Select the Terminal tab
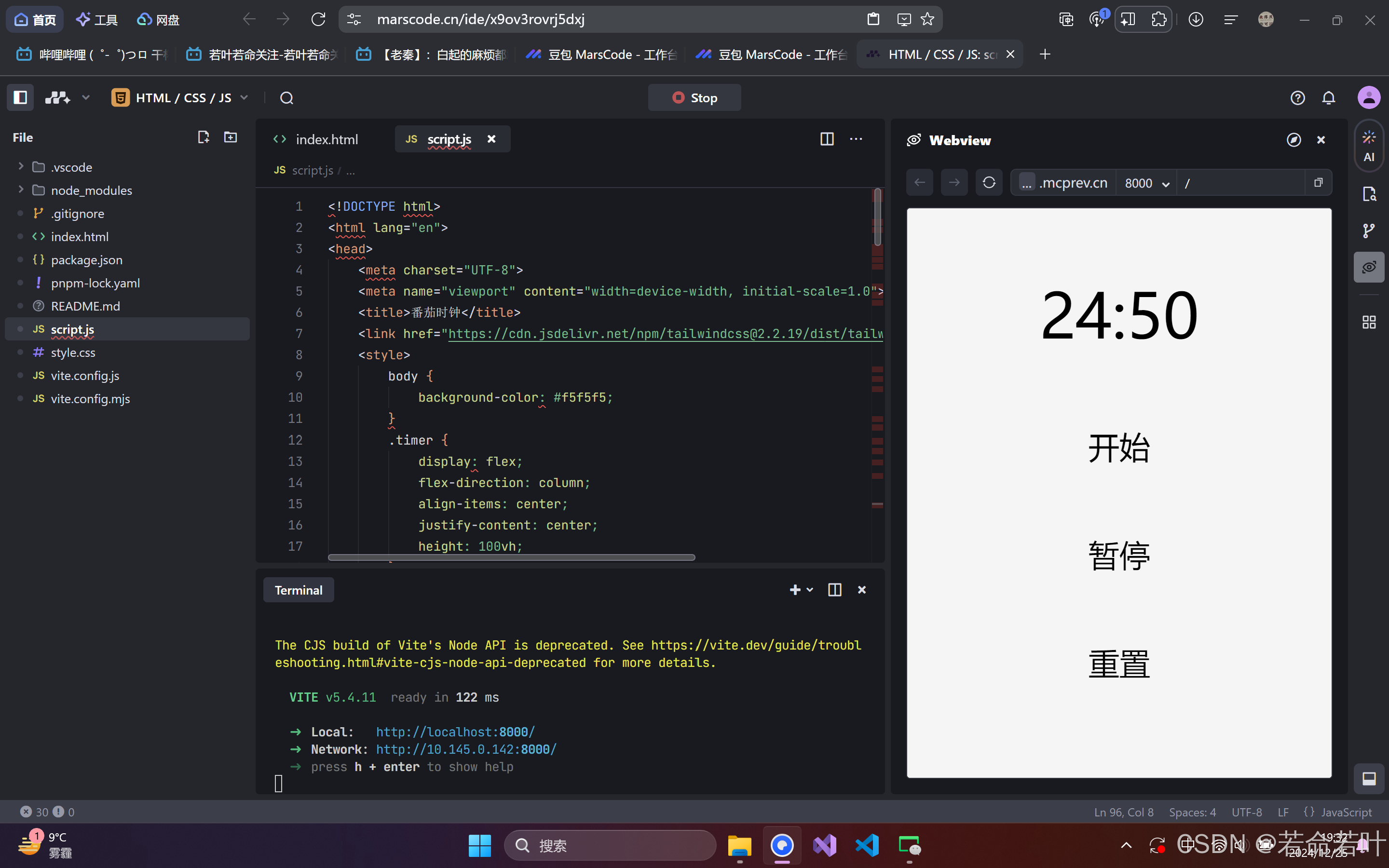The width and height of the screenshot is (1389, 868). [299, 590]
